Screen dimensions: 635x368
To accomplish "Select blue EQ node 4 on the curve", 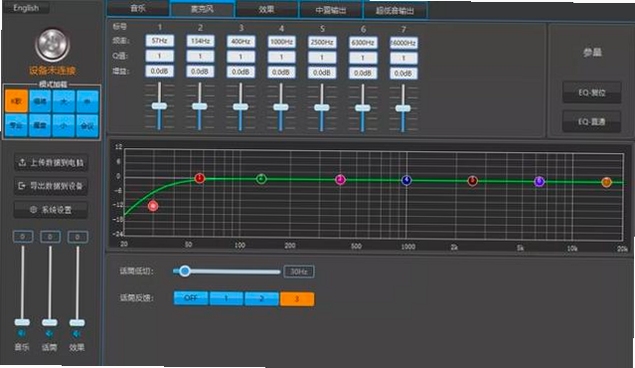I will coord(407,180).
